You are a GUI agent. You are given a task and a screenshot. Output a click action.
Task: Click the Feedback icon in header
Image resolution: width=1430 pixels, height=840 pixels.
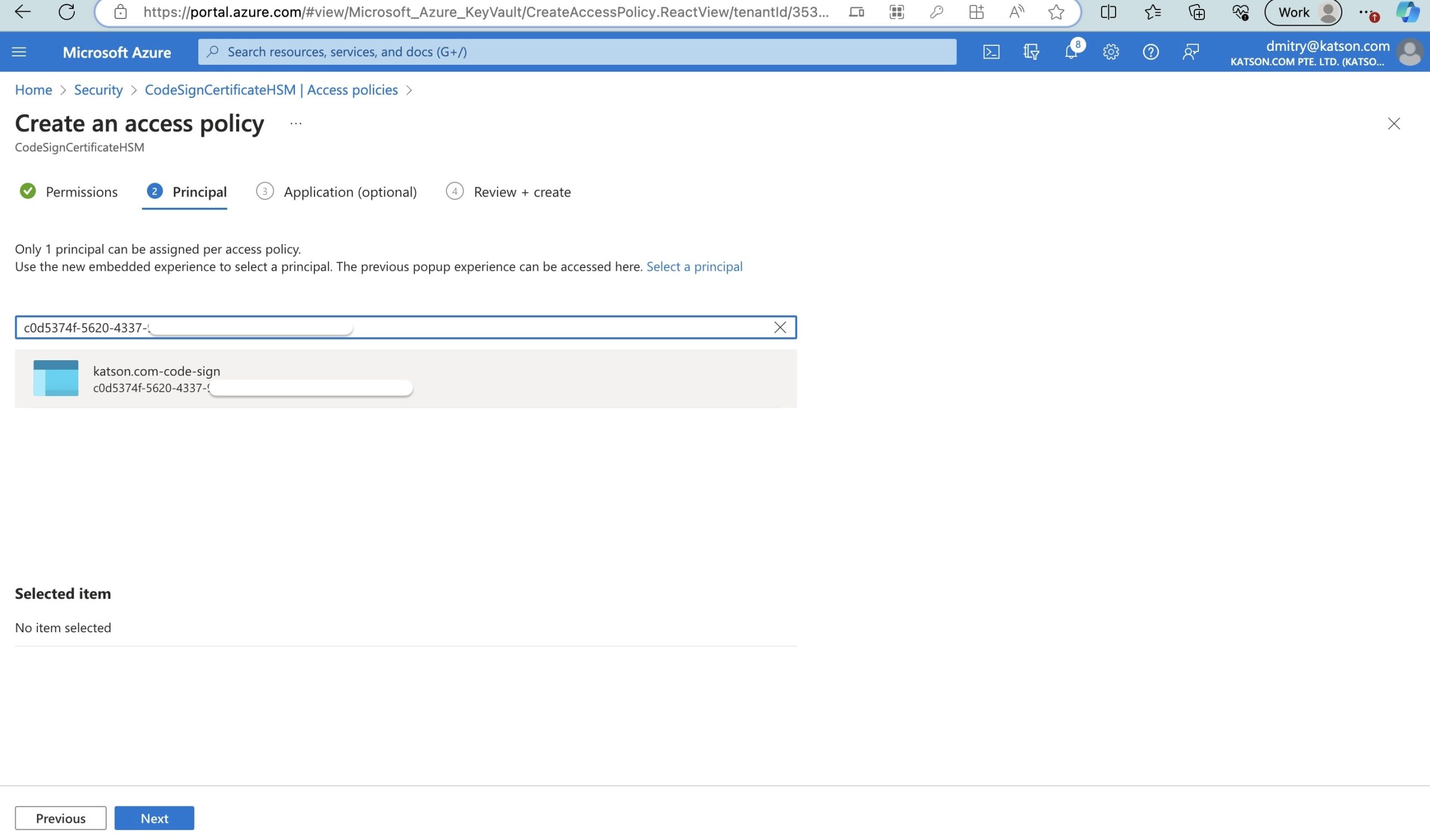[x=1190, y=52]
